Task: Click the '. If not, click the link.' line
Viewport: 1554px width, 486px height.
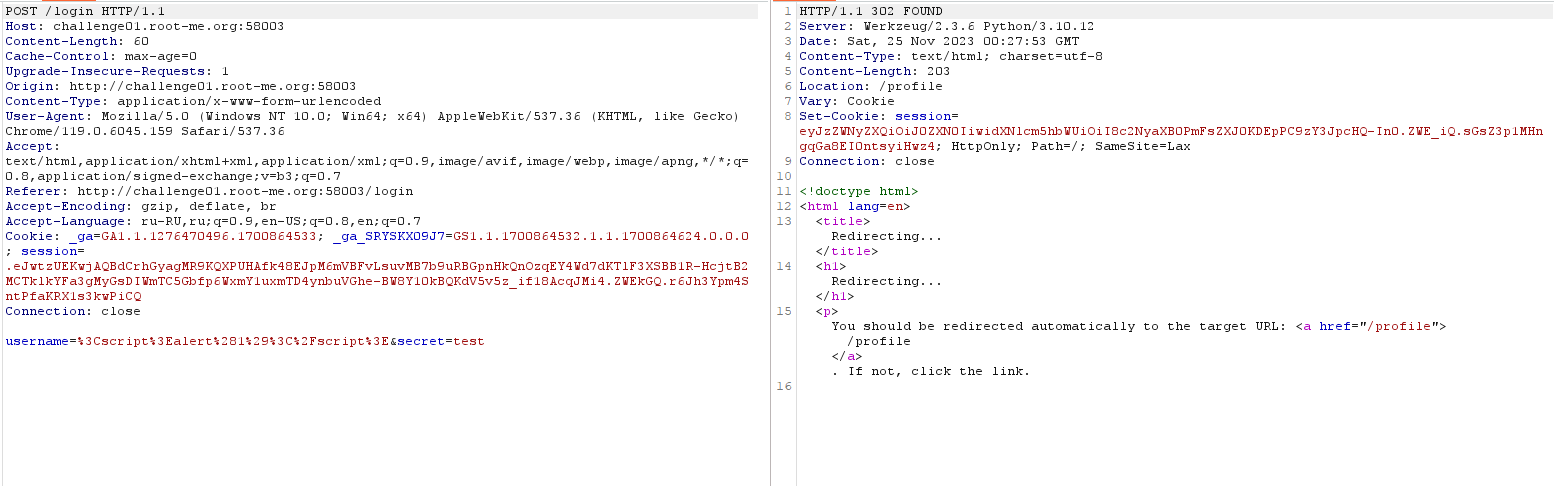Action: (930, 371)
